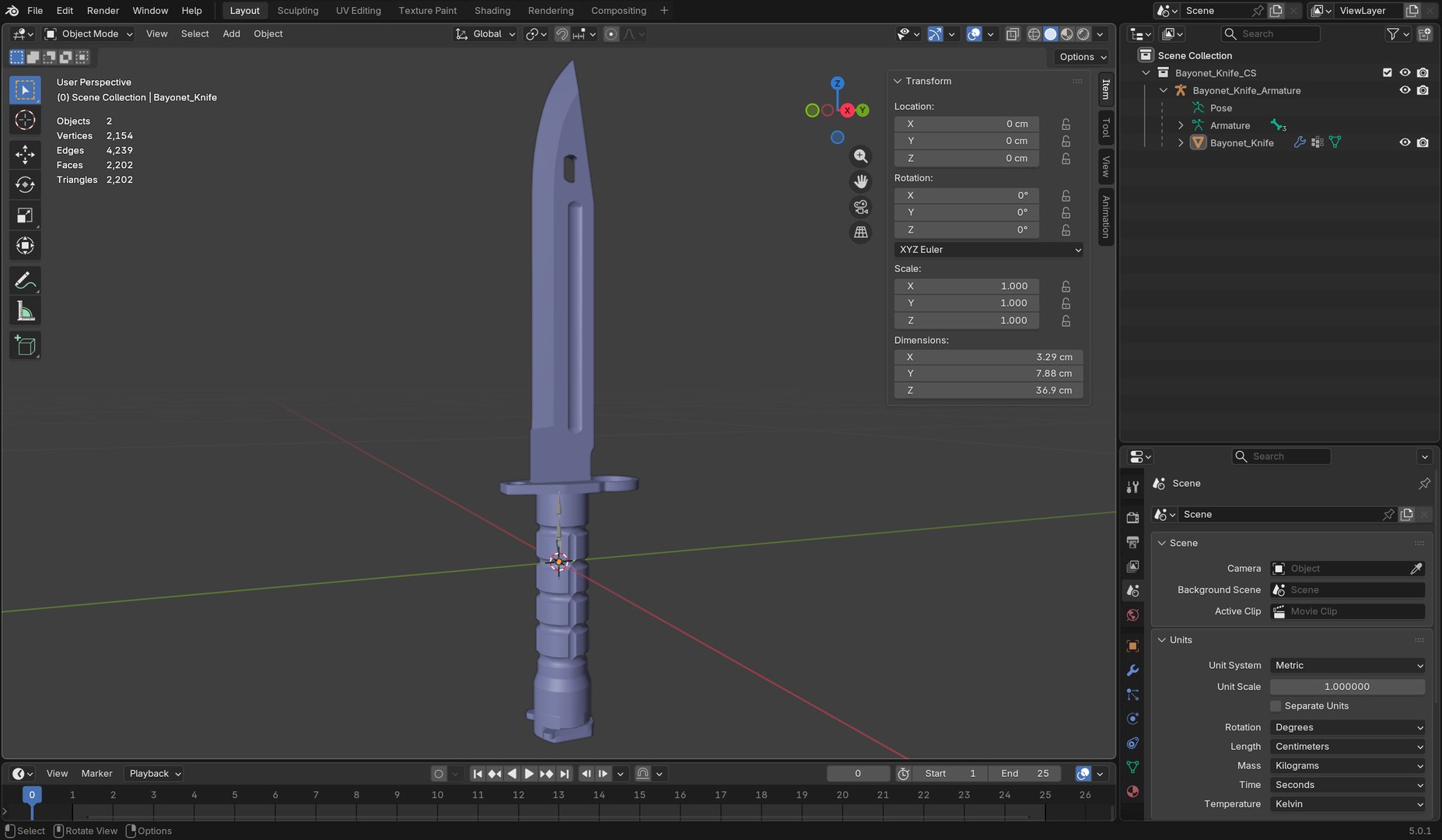Select the Add Cube tool

[x=25, y=345]
